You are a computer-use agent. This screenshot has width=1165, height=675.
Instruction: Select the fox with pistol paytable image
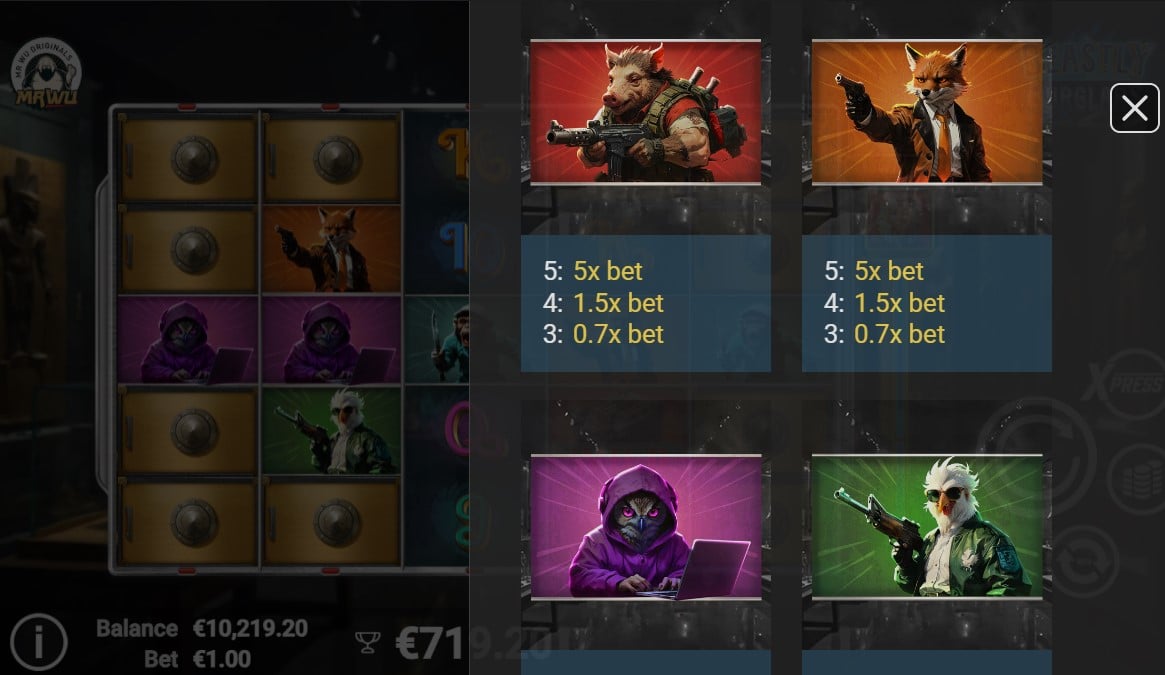927,112
